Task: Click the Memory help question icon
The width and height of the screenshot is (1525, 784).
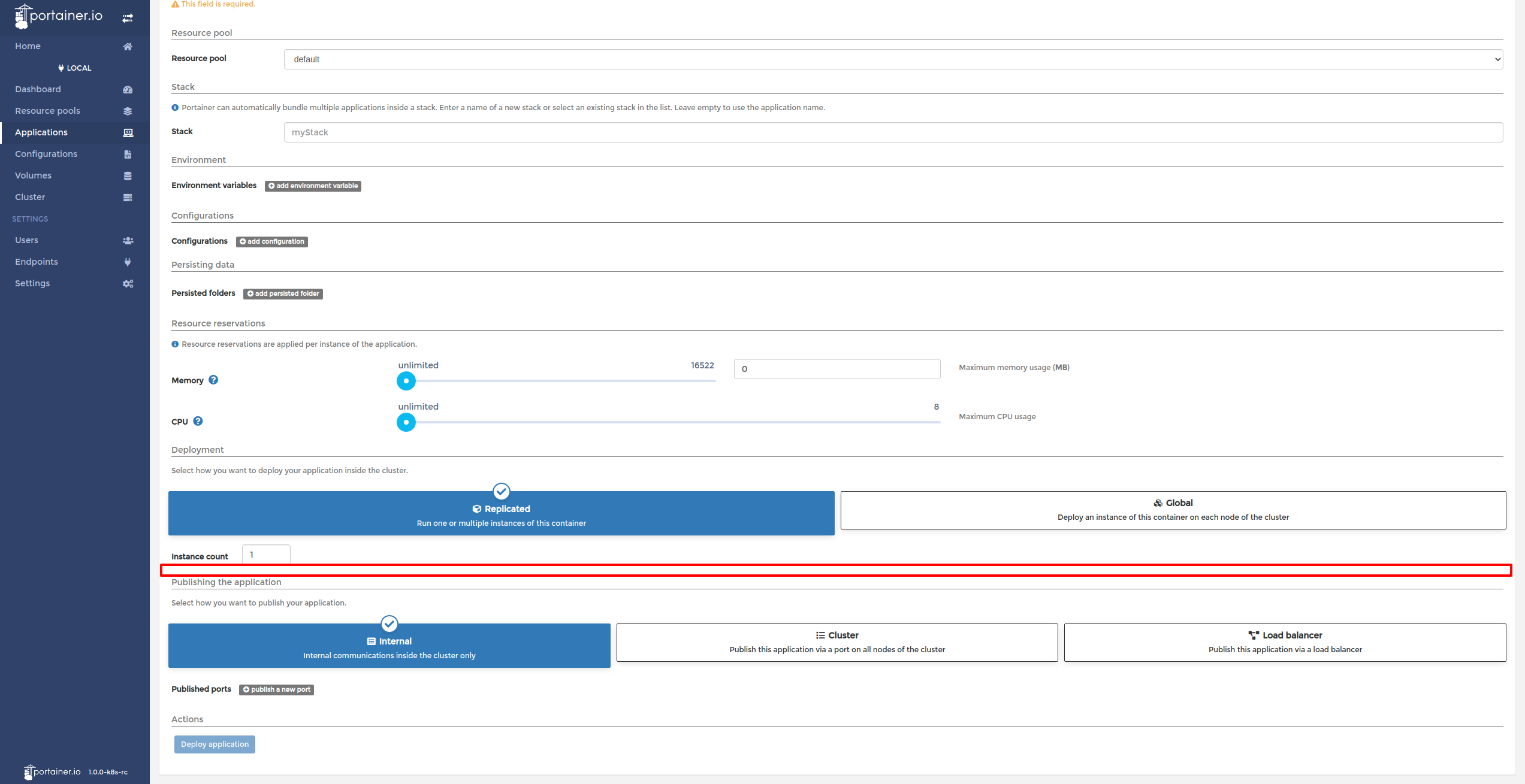Action: click(x=213, y=380)
